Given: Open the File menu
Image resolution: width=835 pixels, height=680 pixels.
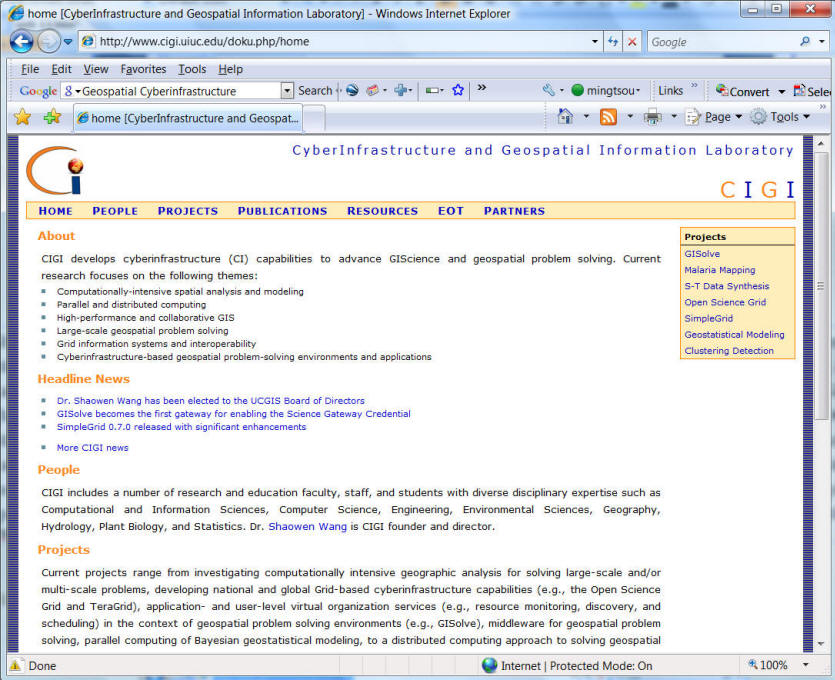Looking at the screenshot, I should click(x=30, y=69).
